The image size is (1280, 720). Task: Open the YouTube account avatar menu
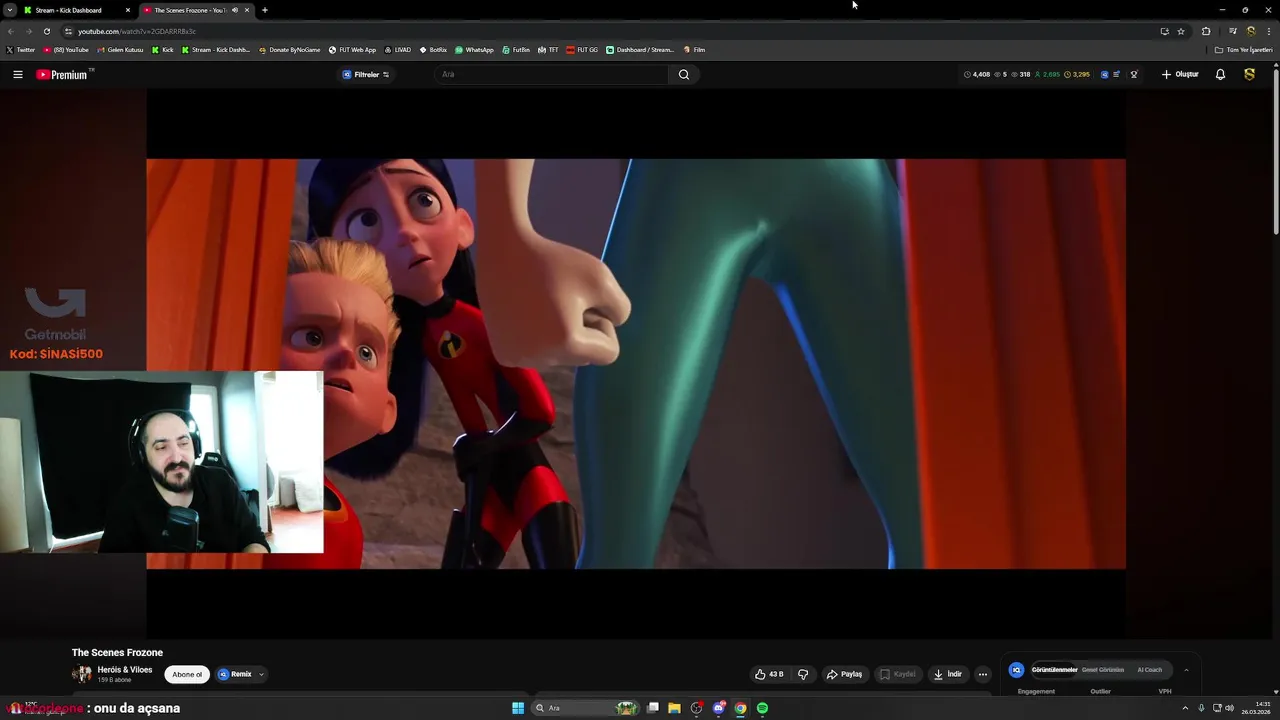(x=1249, y=74)
